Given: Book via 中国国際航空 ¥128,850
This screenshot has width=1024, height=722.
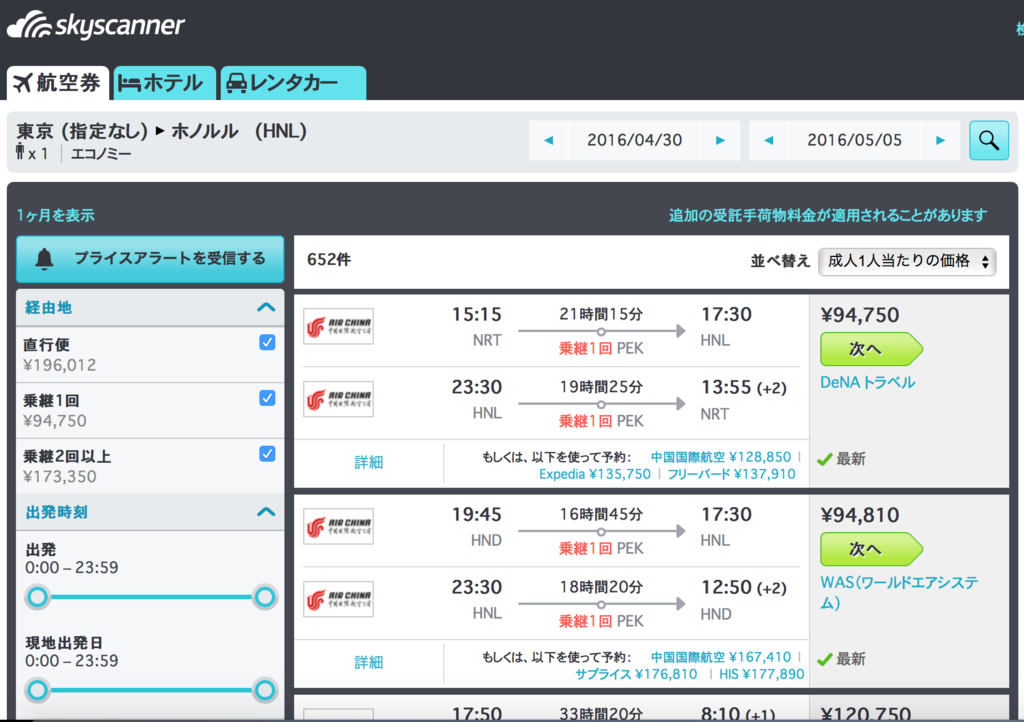Looking at the screenshot, I should pyautogui.click(x=720, y=457).
